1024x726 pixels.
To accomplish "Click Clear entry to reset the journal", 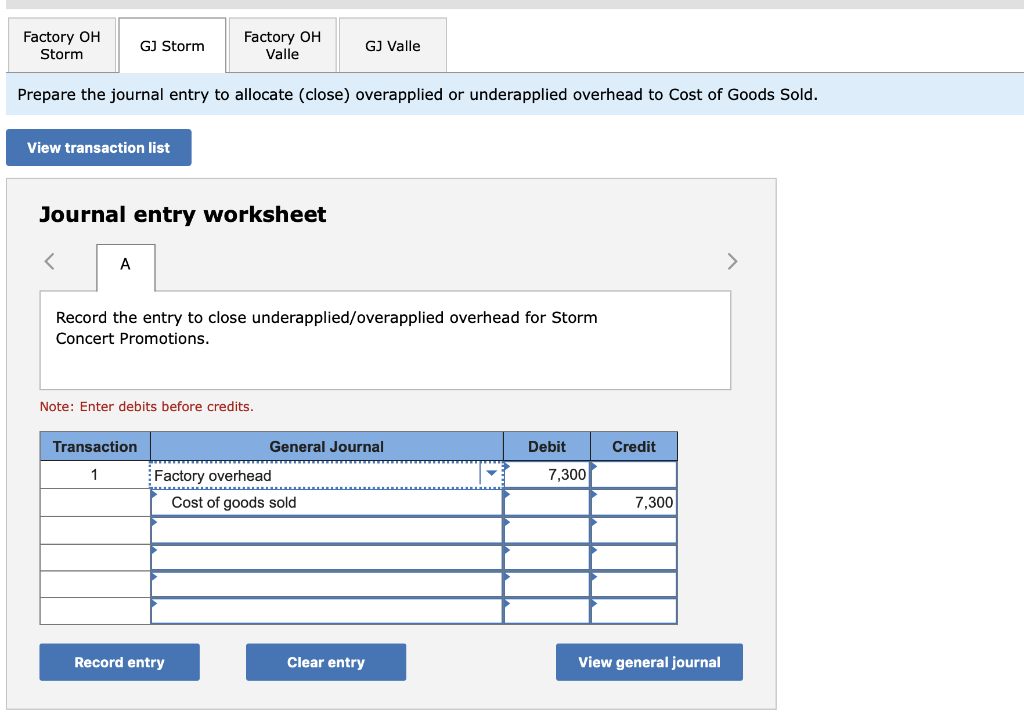I will pos(326,662).
